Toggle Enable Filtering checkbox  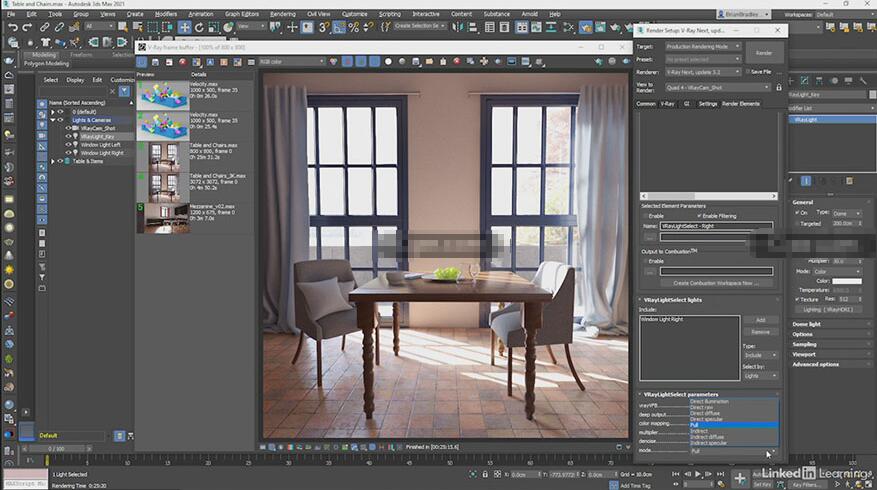coord(699,216)
